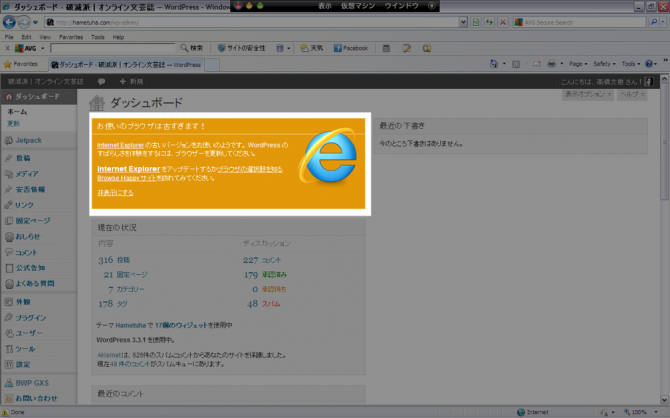Click the Home icon in IE command bar
The height and width of the screenshot is (418, 670).
click(x=494, y=64)
